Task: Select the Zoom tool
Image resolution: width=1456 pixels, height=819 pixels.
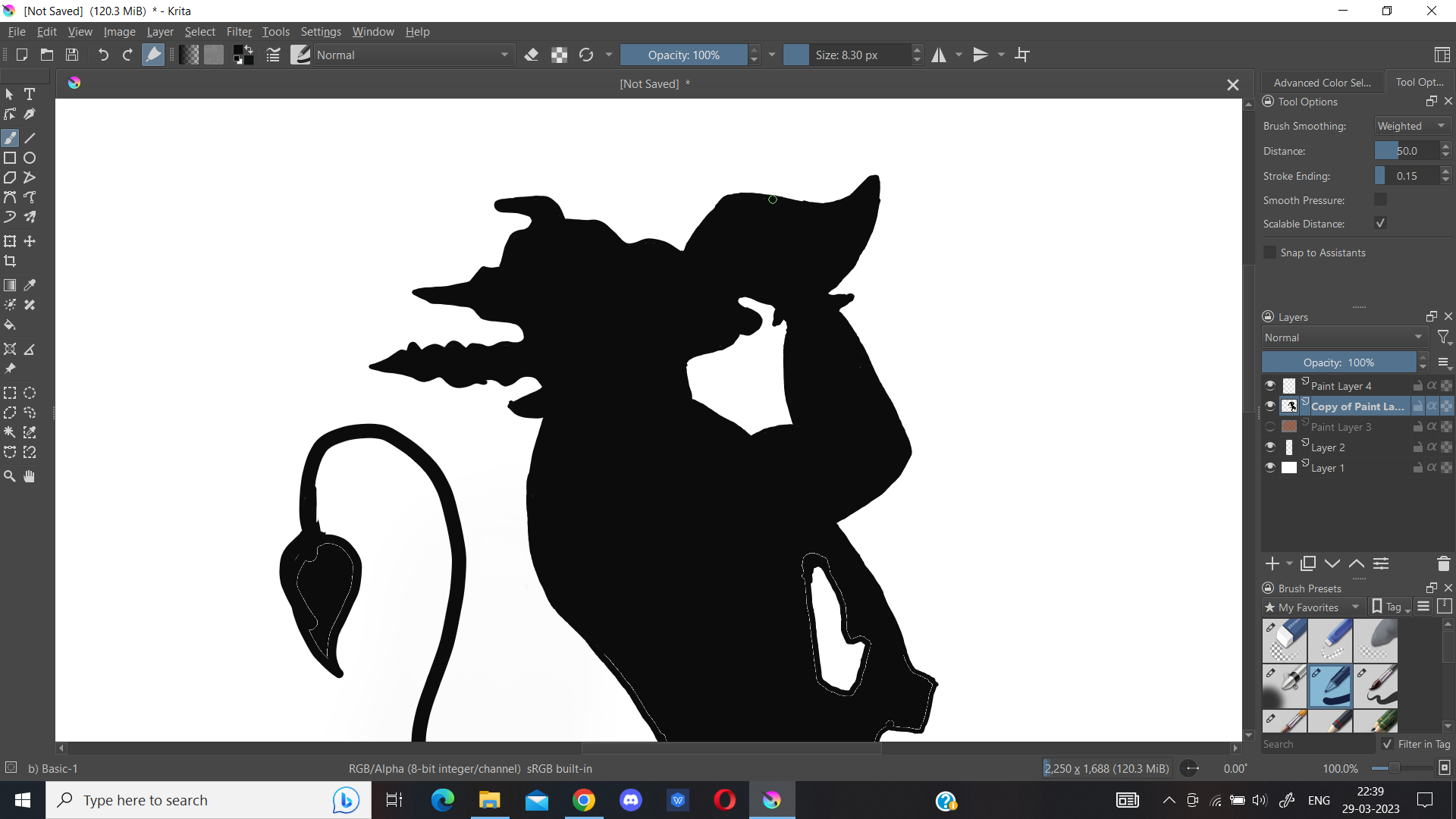Action: click(10, 476)
